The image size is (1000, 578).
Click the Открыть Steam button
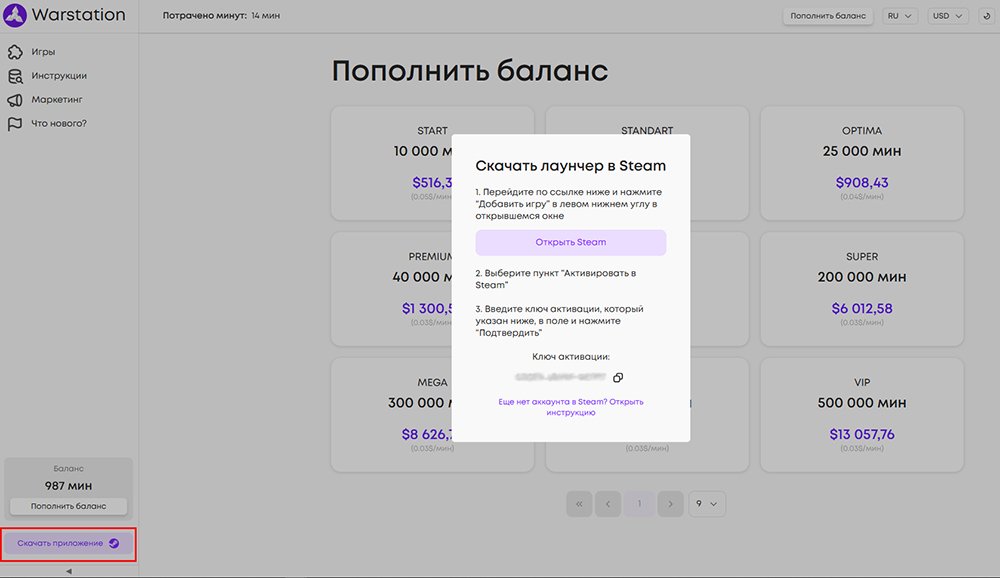[x=569, y=240]
